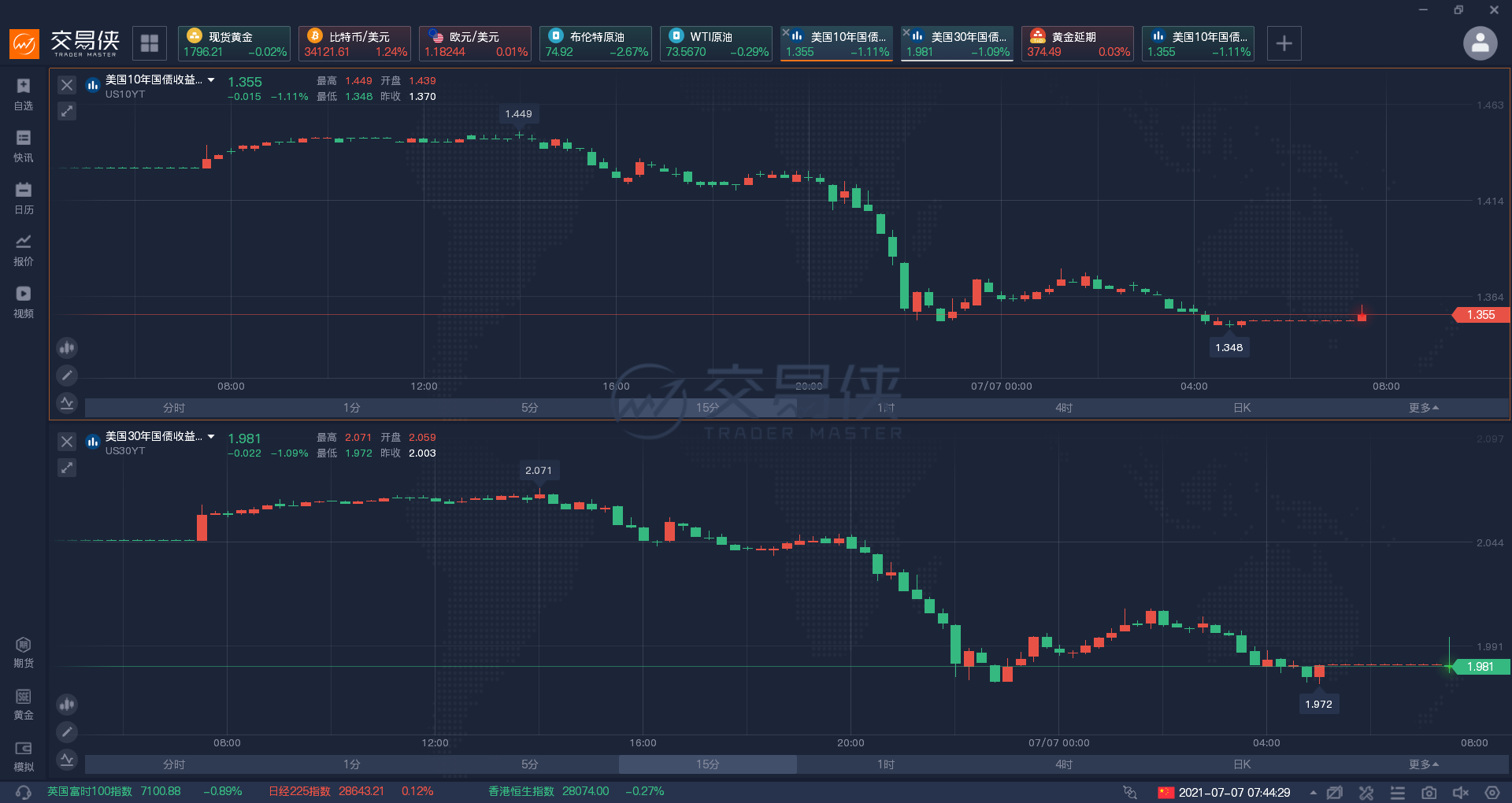Click the 1.355 current price label
The image size is (1512, 803).
pyautogui.click(x=1480, y=315)
